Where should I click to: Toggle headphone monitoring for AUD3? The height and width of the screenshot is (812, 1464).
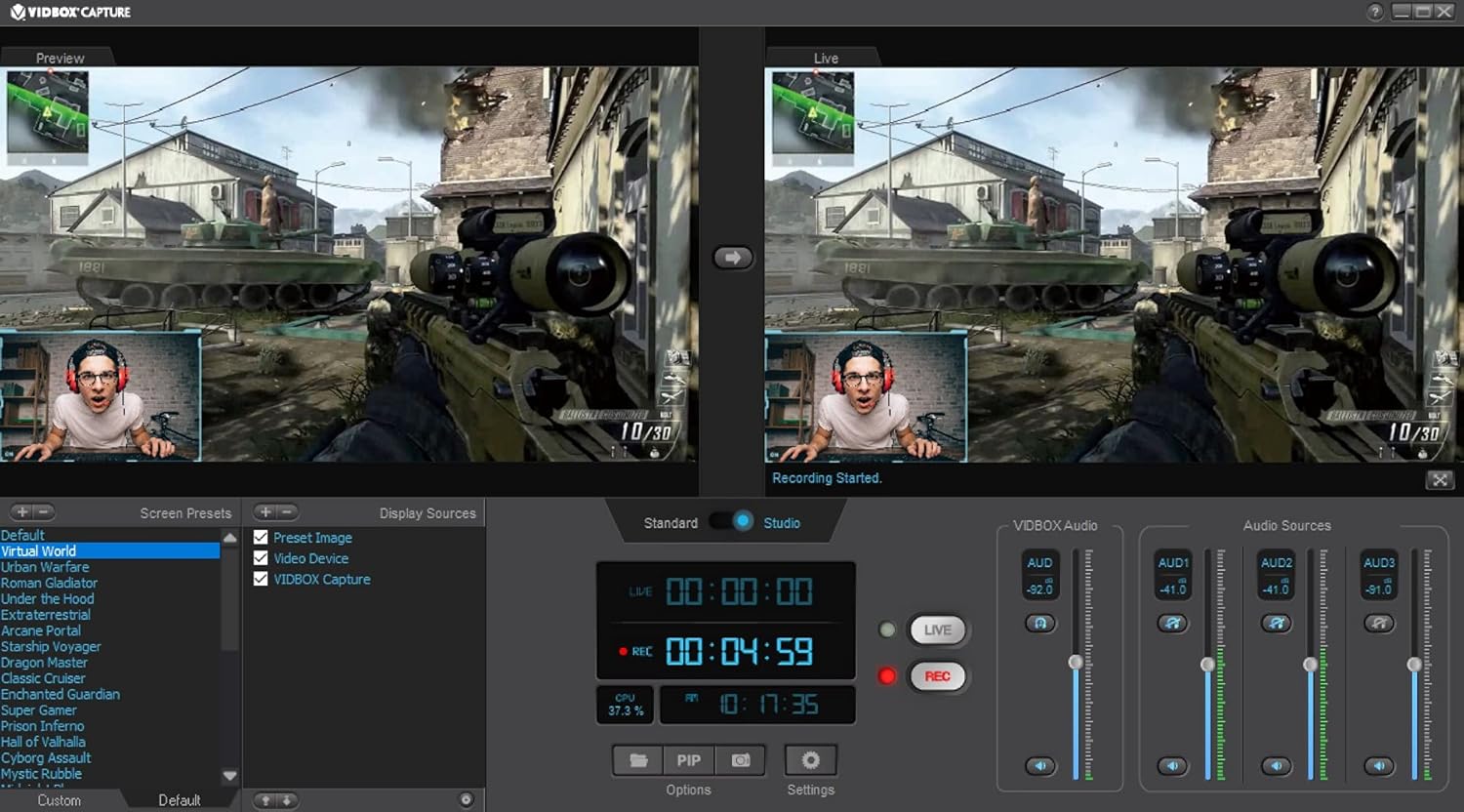click(x=1379, y=623)
